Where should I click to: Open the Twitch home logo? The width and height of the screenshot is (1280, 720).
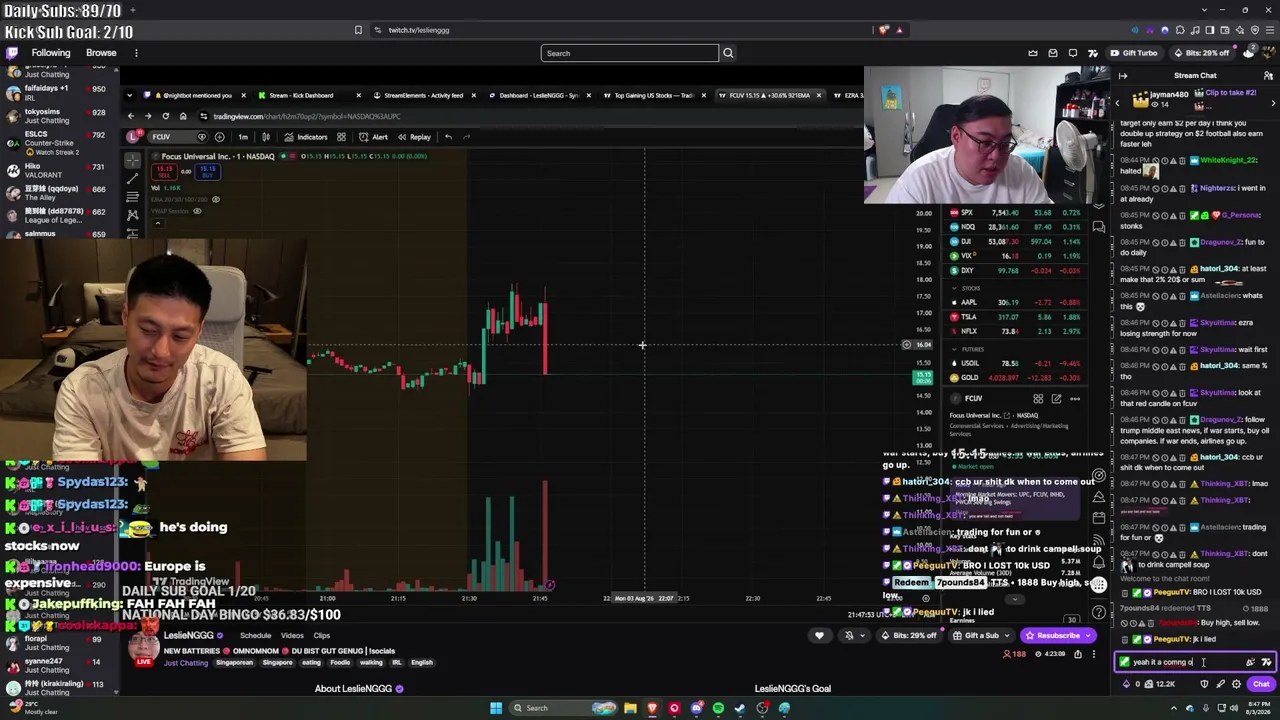coord(12,53)
